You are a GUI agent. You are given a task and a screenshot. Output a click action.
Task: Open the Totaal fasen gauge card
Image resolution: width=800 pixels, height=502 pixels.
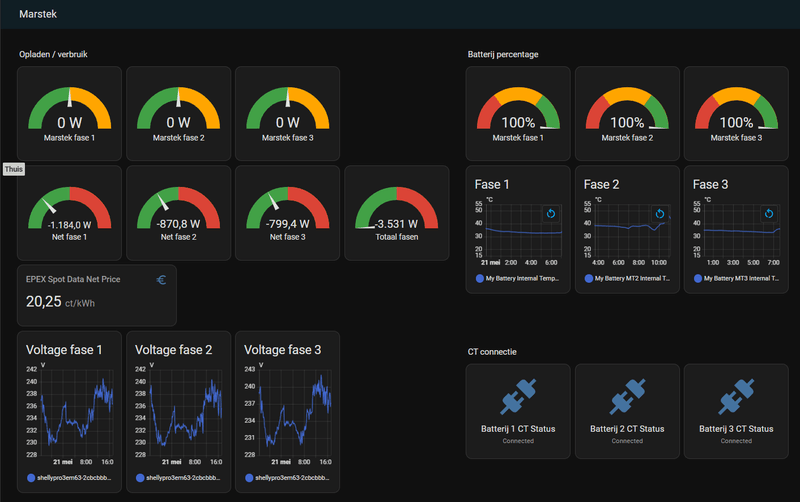click(x=397, y=213)
